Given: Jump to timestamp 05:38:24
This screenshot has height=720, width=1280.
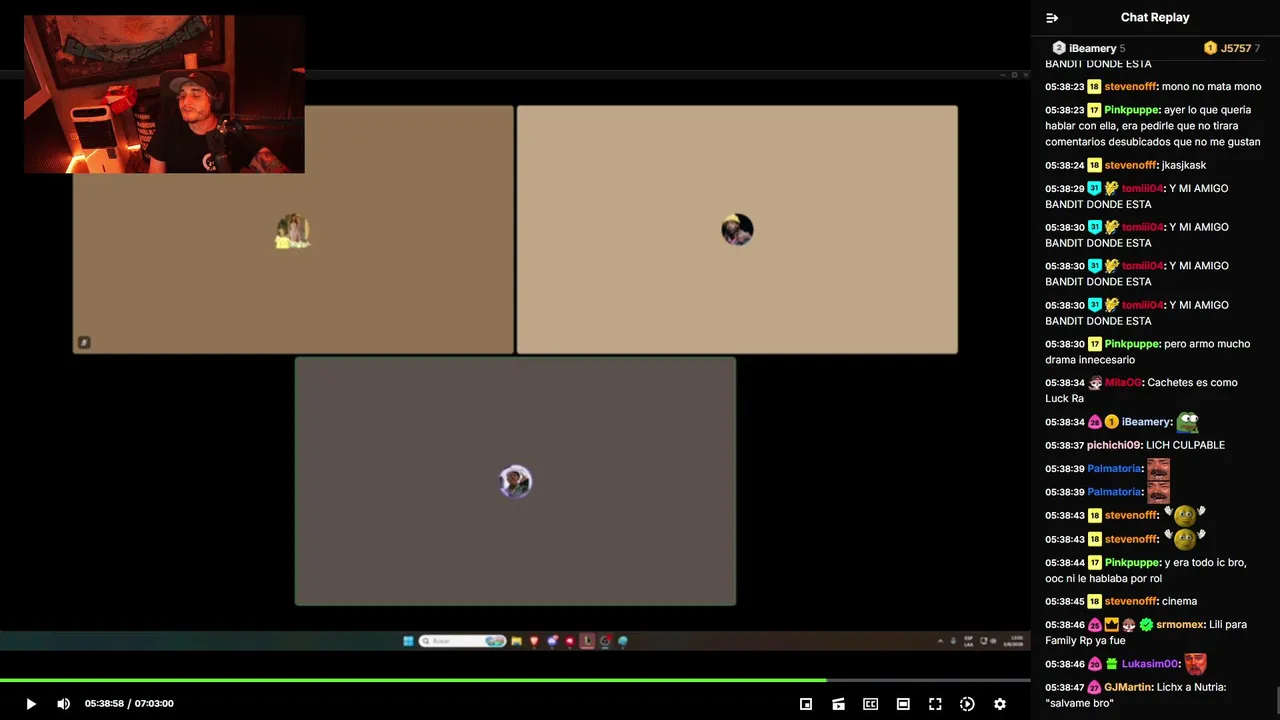Looking at the screenshot, I should click(x=1065, y=165).
